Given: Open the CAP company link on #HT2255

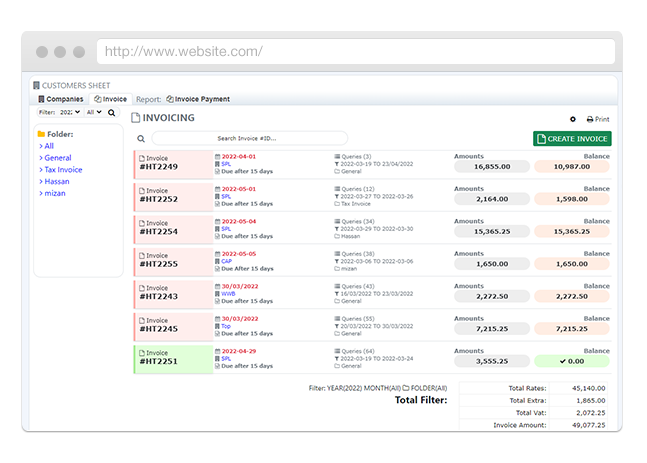Looking at the screenshot, I should pos(227,260).
